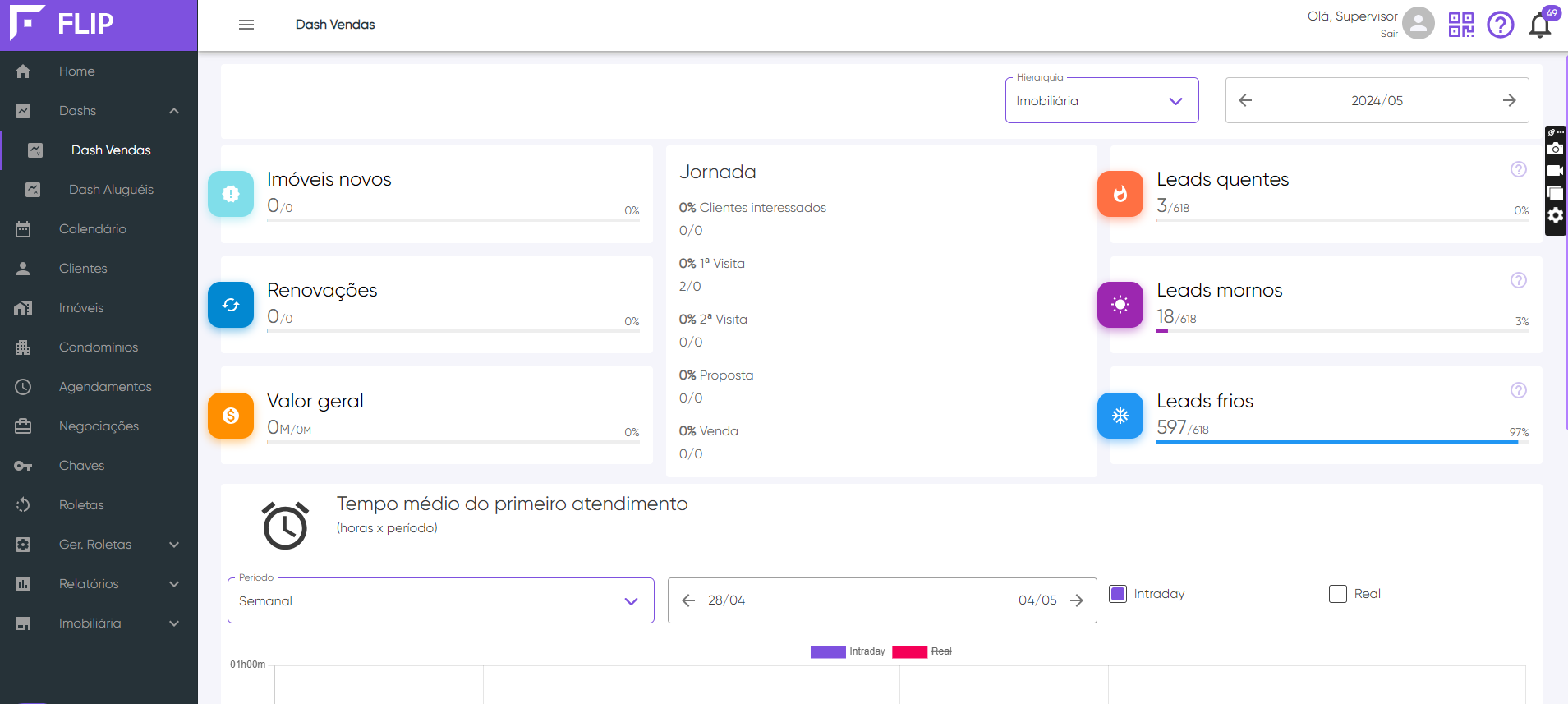Click the Jornada heading
1568x704 pixels.
click(x=717, y=172)
